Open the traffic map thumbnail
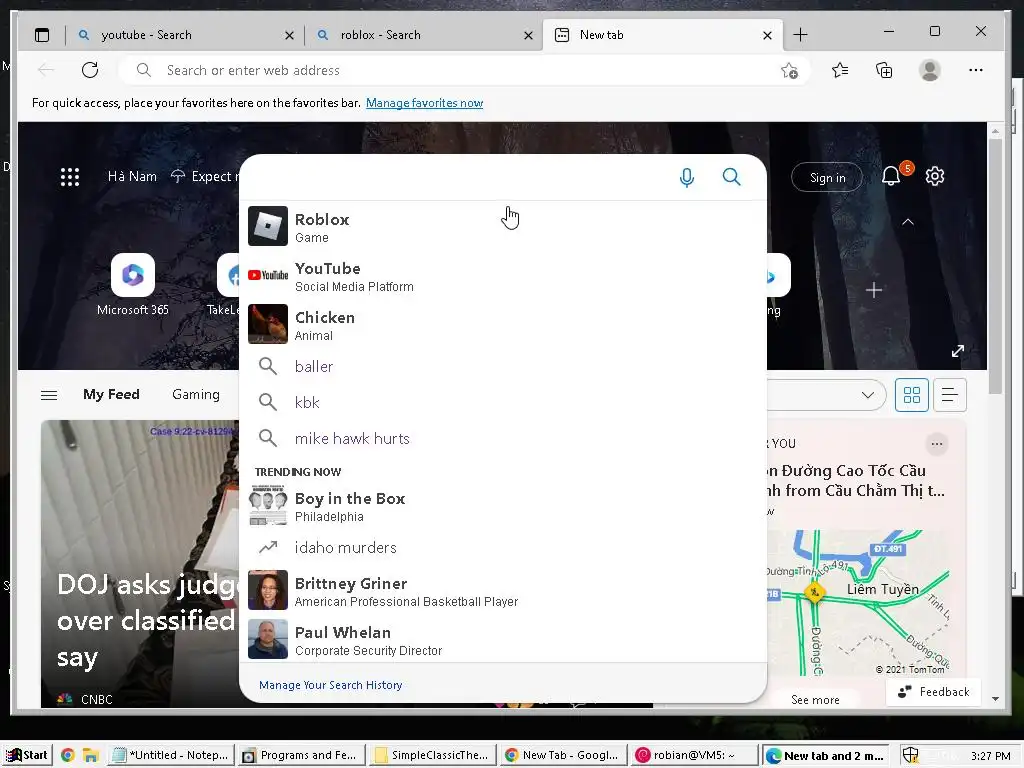Viewport: 1024px width, 768px height. (x=857, y=602)
